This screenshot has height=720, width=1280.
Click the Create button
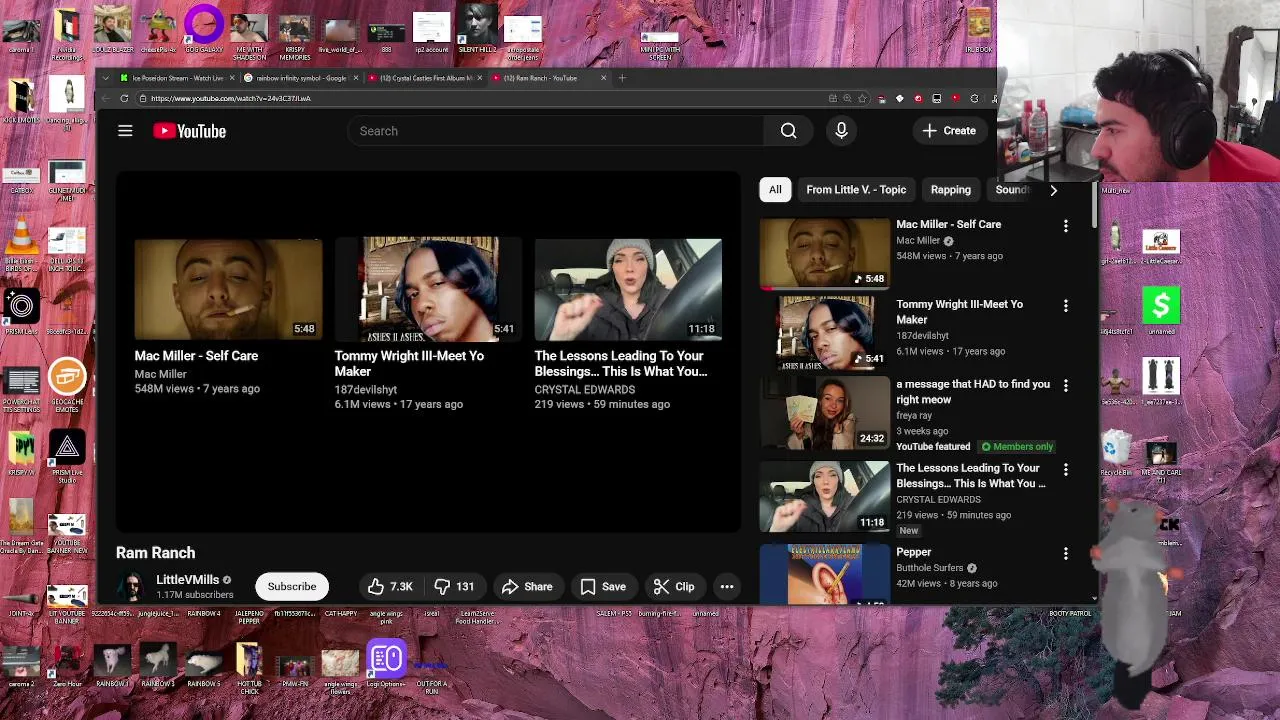949,131
